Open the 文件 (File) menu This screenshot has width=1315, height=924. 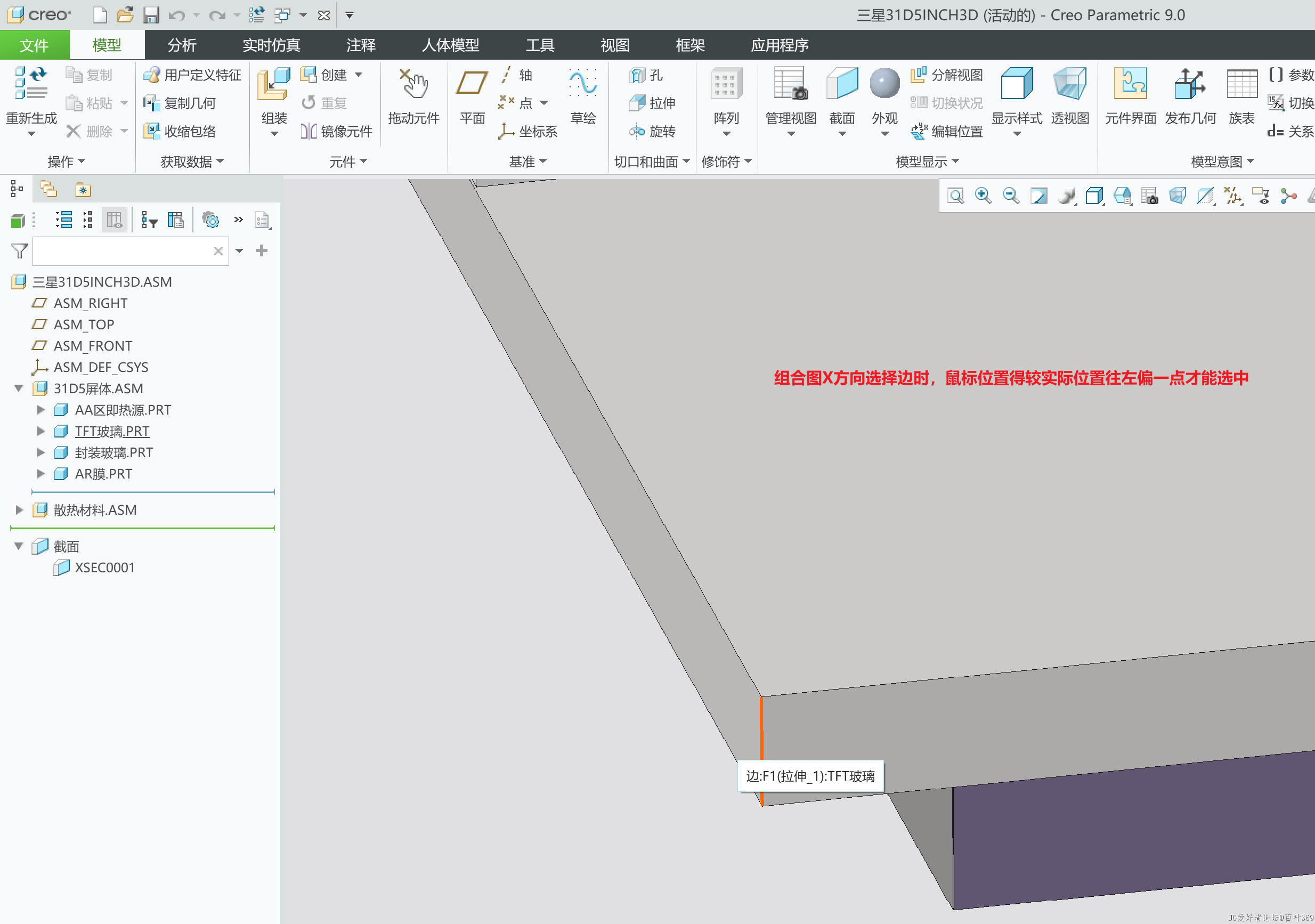pyautogui.click(x=34, y=45)
